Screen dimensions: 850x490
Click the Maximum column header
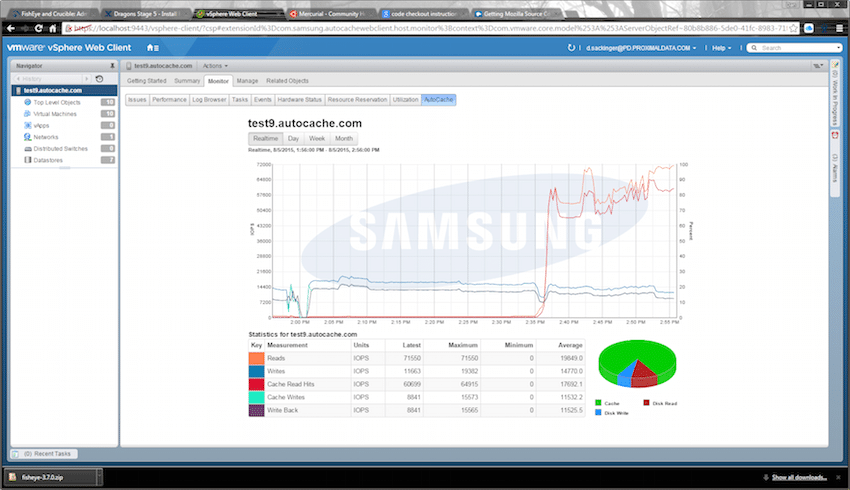click(462, 345)
